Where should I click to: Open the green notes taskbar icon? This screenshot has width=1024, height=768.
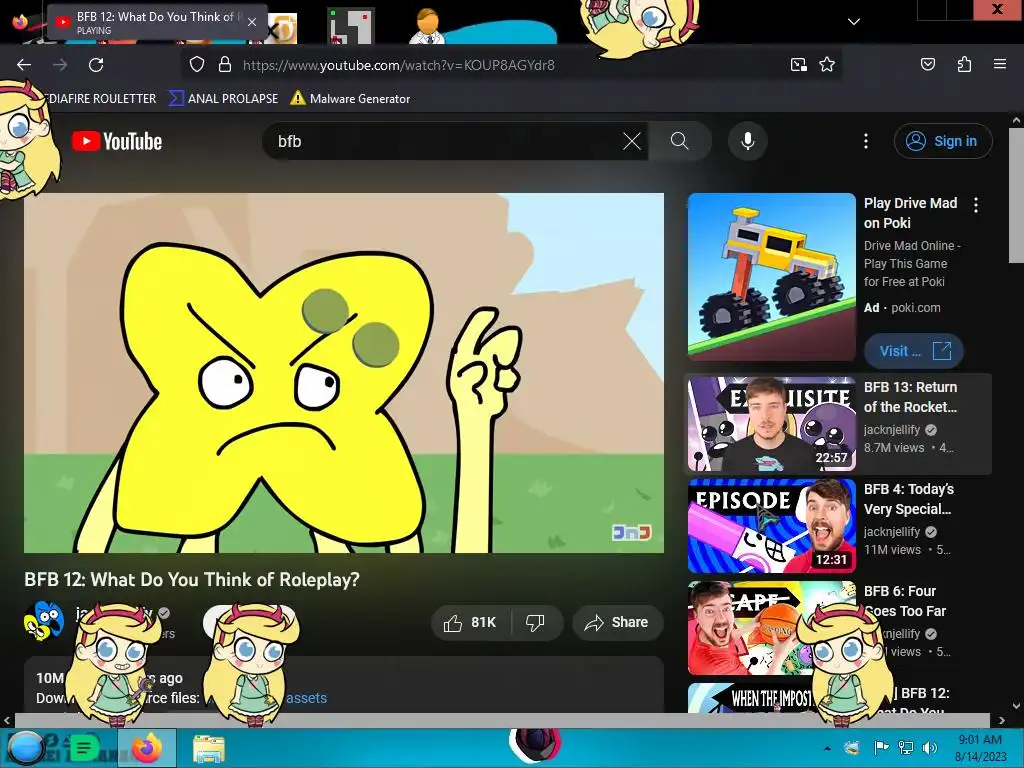(83, 748)
